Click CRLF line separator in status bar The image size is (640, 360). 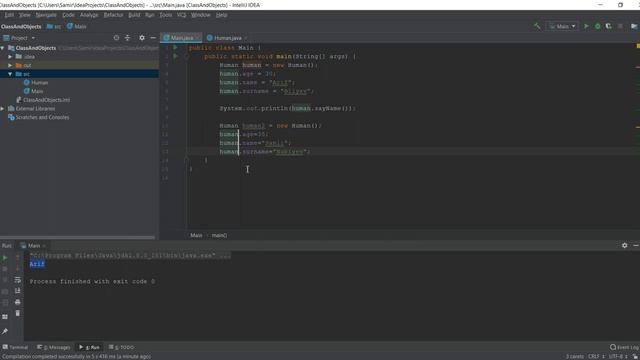pyautogui.click(x=596, y=356)
